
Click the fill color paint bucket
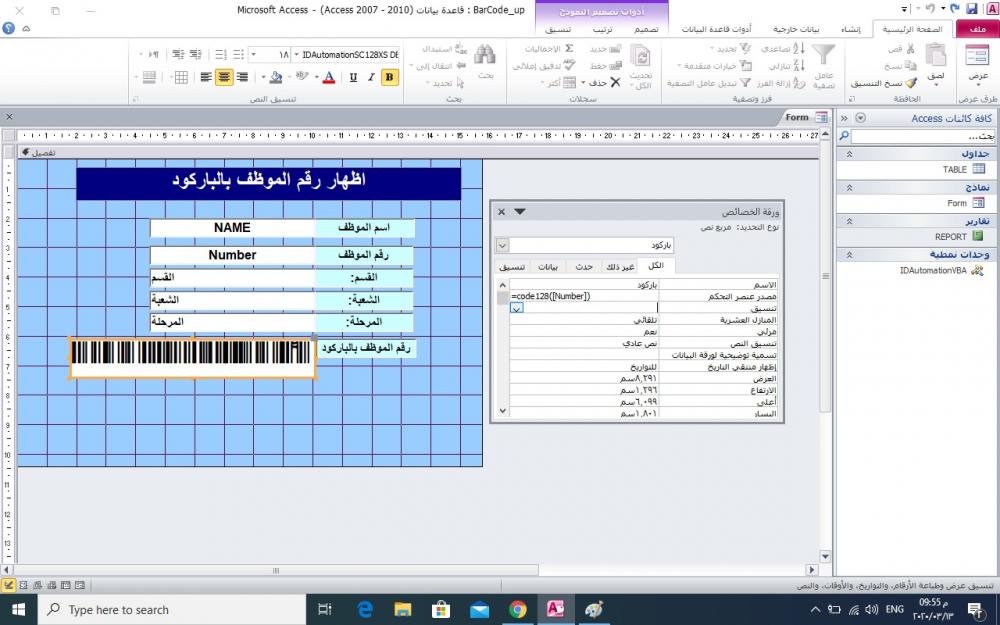[x=276, y=77]
